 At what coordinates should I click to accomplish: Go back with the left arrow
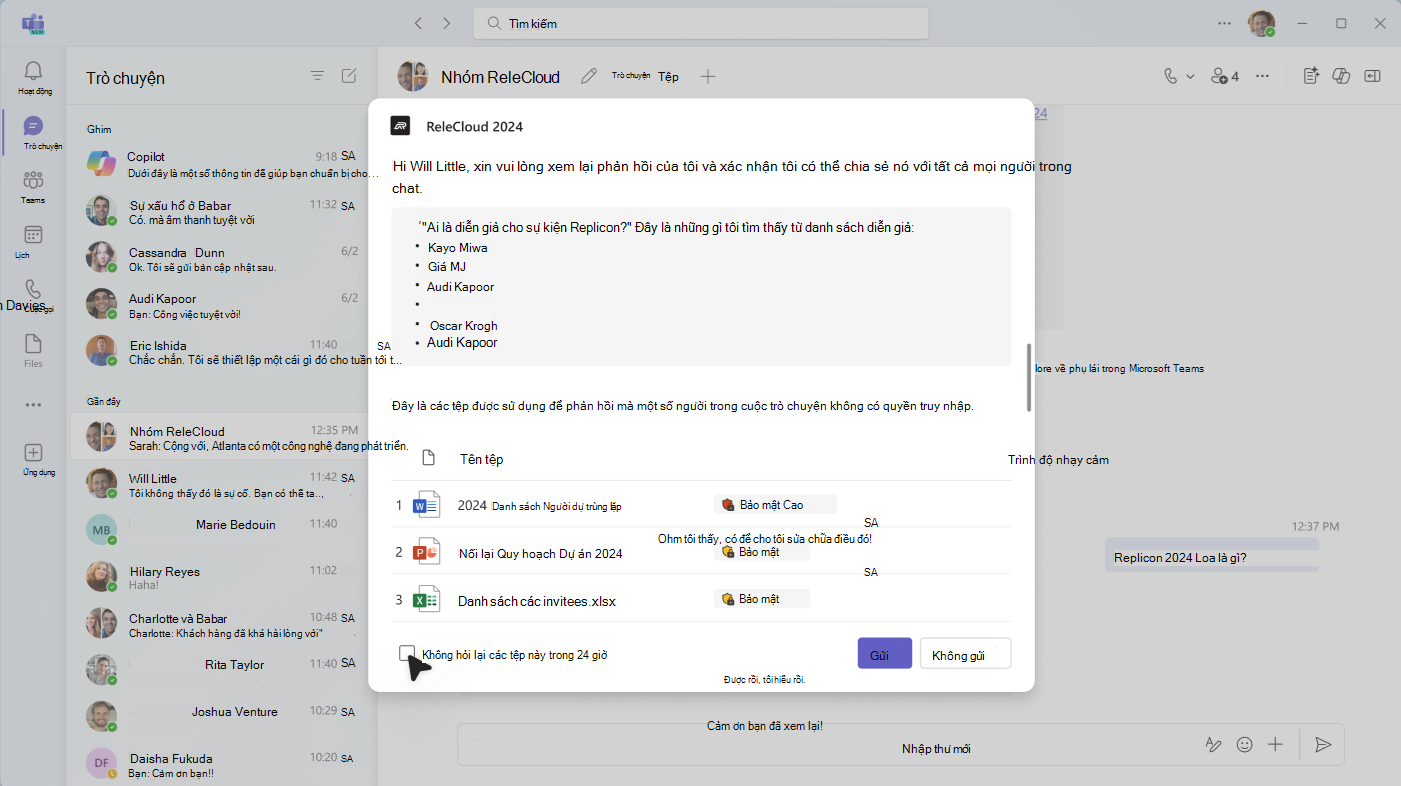[418, 23]
